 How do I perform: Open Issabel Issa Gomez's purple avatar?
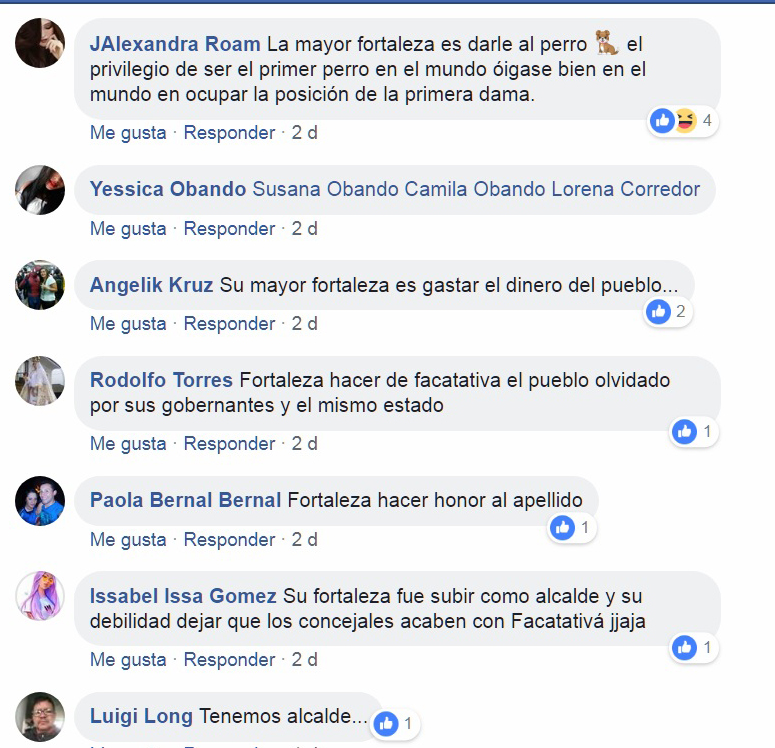pyautogui.click(x=40, y=596)
